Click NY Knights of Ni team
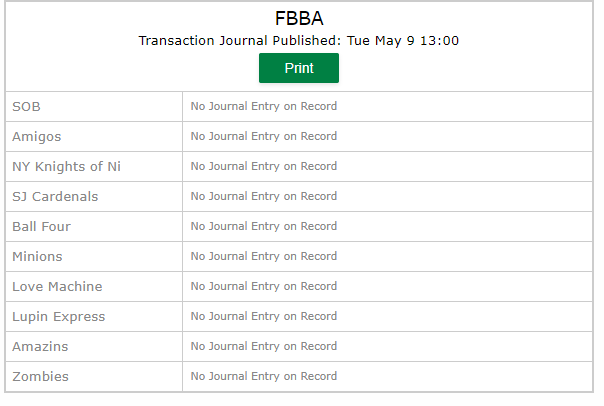The height and width of the screenshot is (406, 604). coord(66,167)
